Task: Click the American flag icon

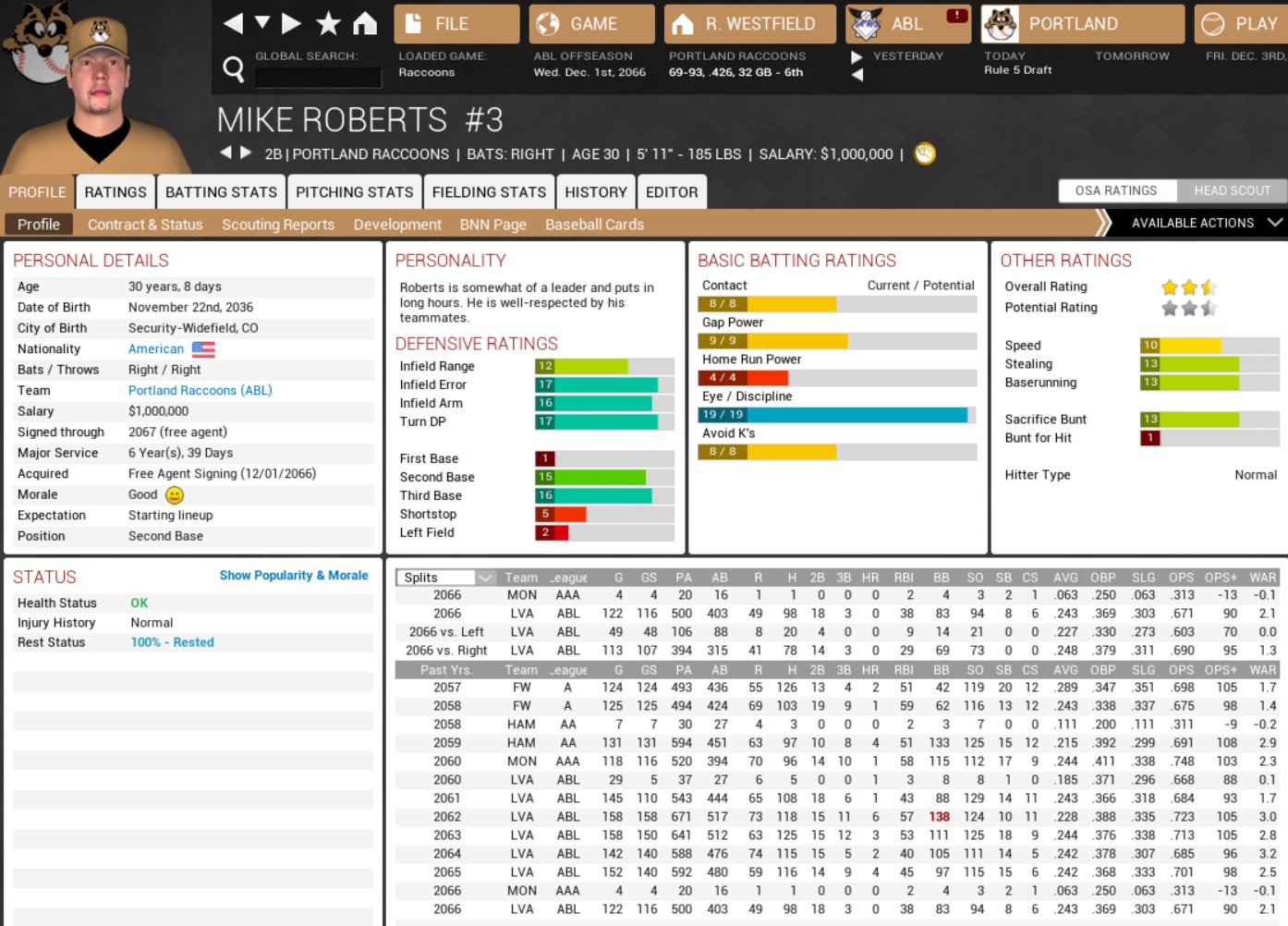Action: (x=203, y=349)
